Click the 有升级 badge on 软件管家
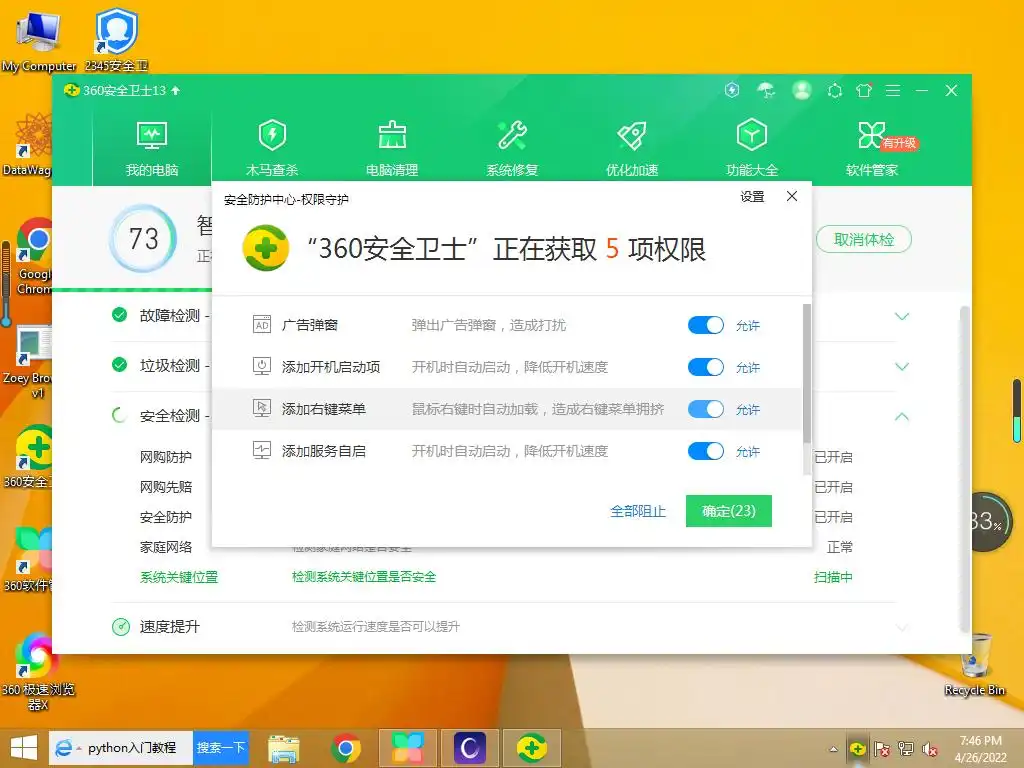The height and width of the screenshot is (768, 1024). (x=900, y=143)
